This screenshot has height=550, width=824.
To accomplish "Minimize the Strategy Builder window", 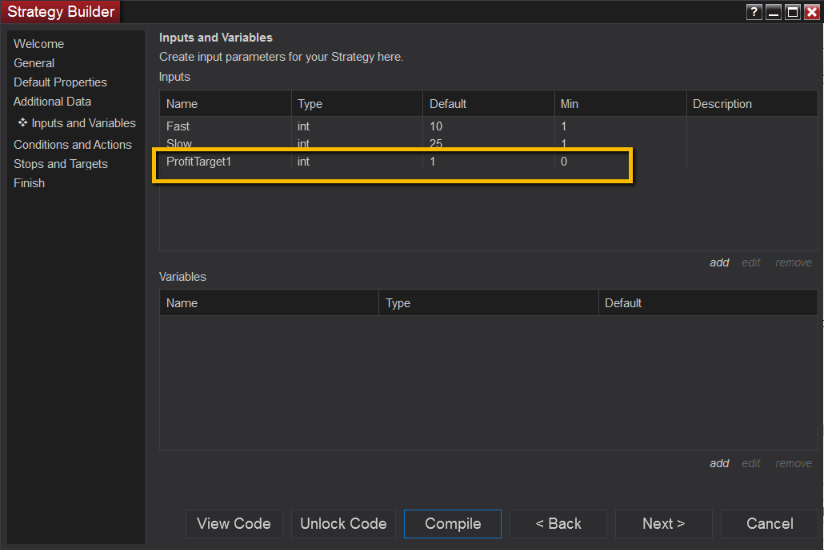I will 773,12.
